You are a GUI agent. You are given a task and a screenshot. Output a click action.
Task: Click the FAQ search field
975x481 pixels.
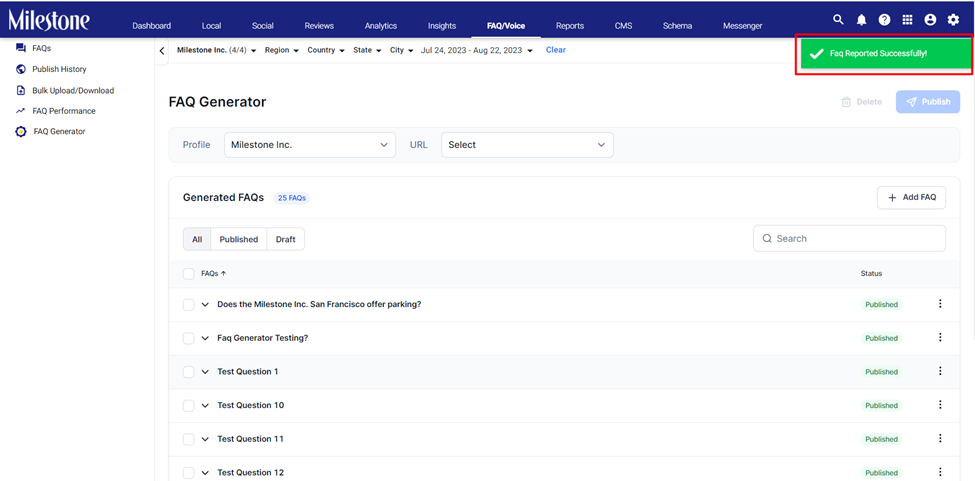coord(849,238)
